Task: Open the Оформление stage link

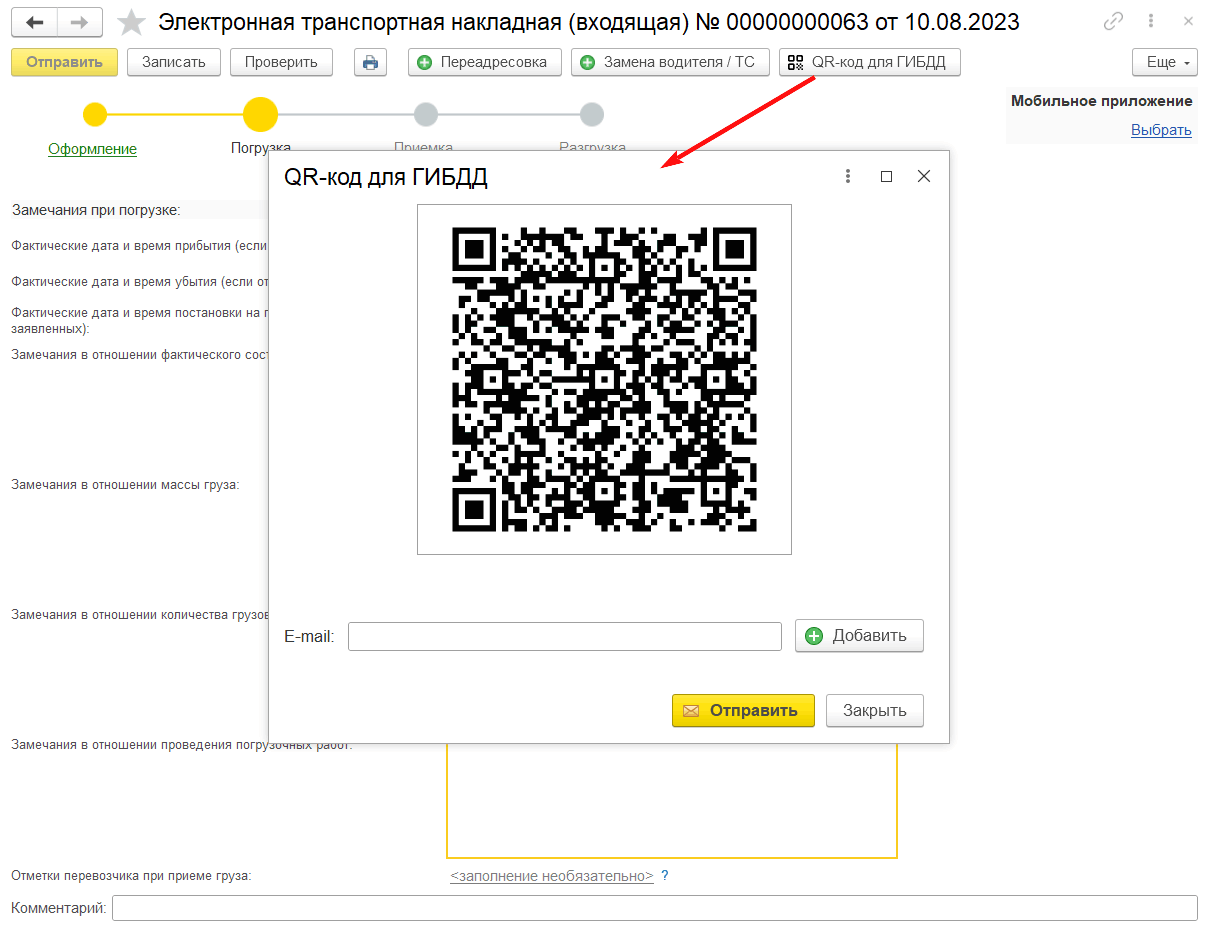Action: click(92, 149)
